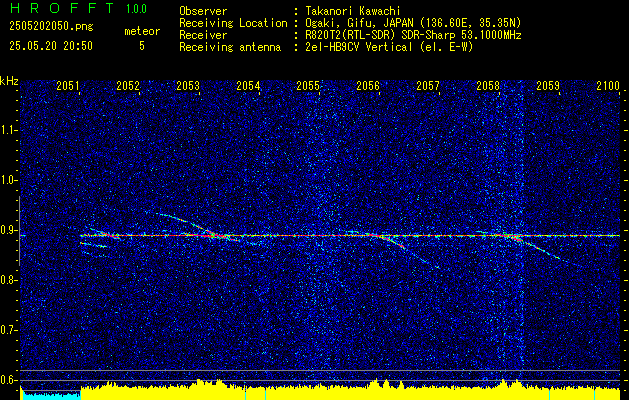The image size is (629, 400).
Task: Click the HROFFT title text
Action: (x=62, y=8)
